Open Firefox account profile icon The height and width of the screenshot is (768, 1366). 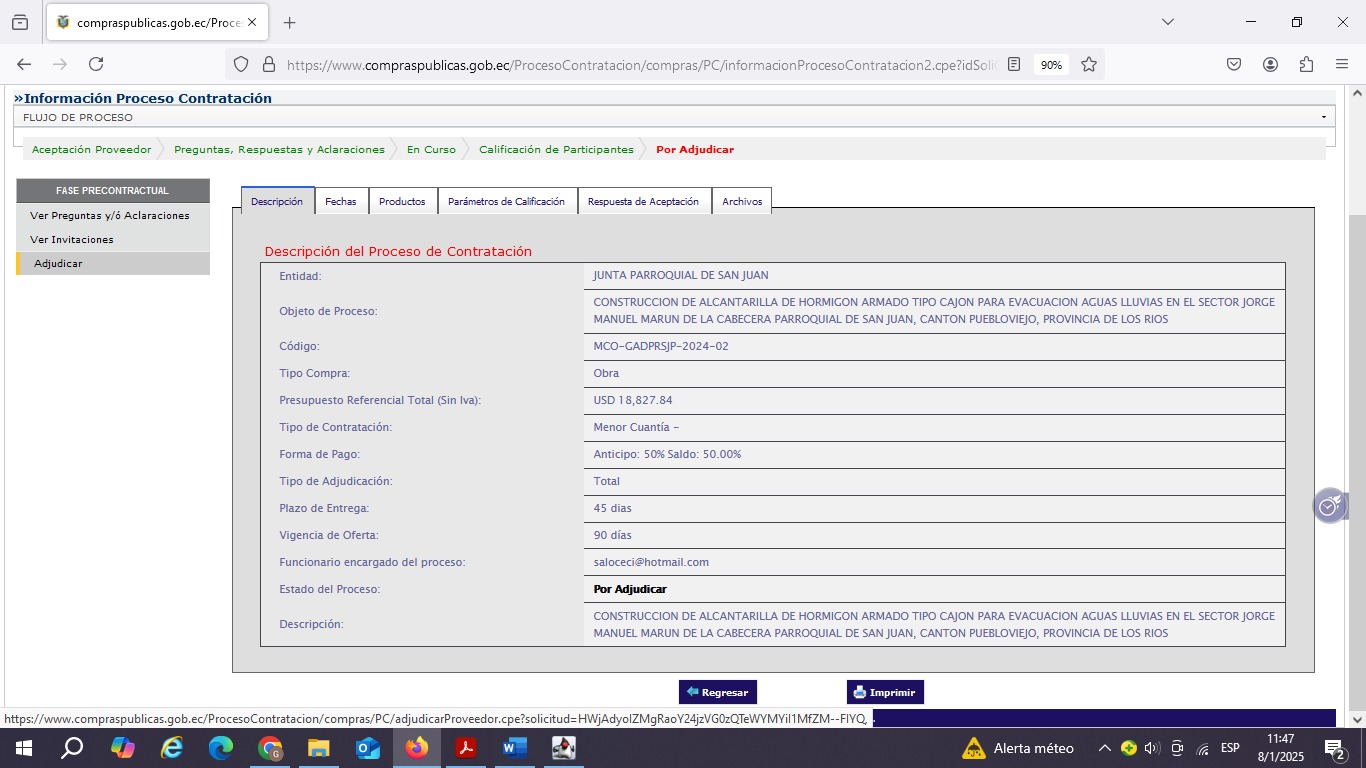pyautogui.click(x=1270, y=64)
